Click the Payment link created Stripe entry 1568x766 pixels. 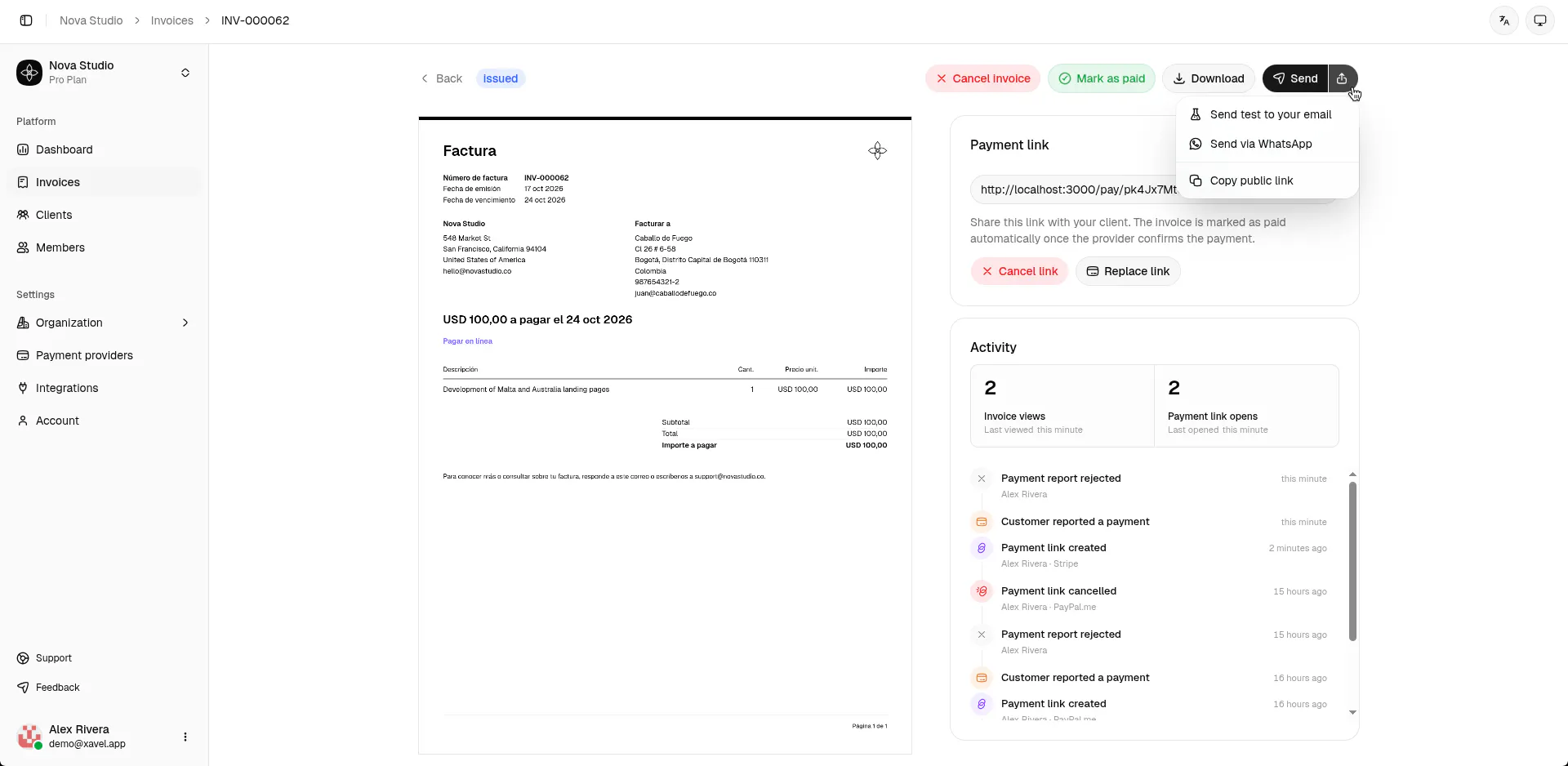[1149, 555]
